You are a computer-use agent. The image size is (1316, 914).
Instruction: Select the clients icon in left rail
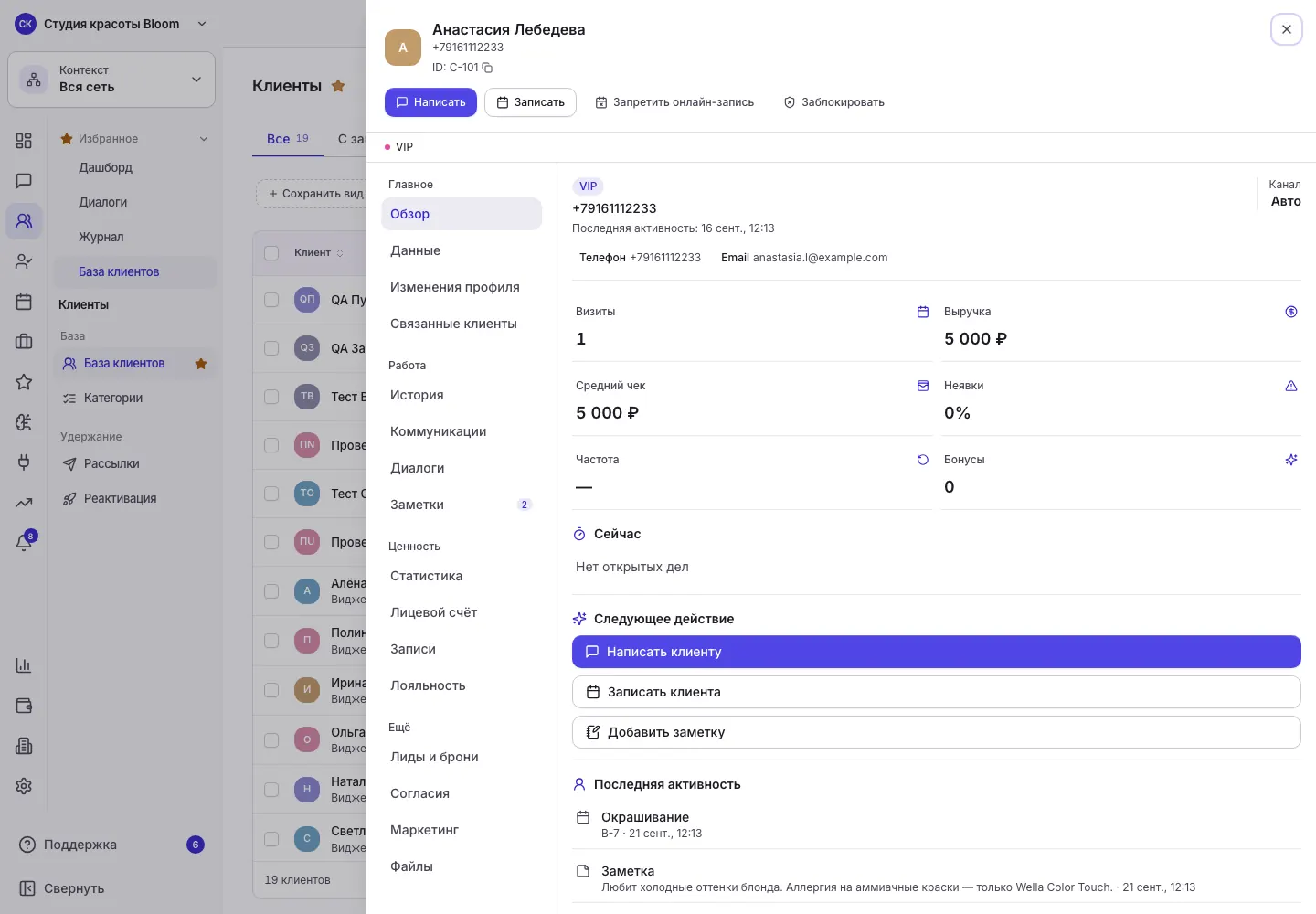(x=24, y=221)
